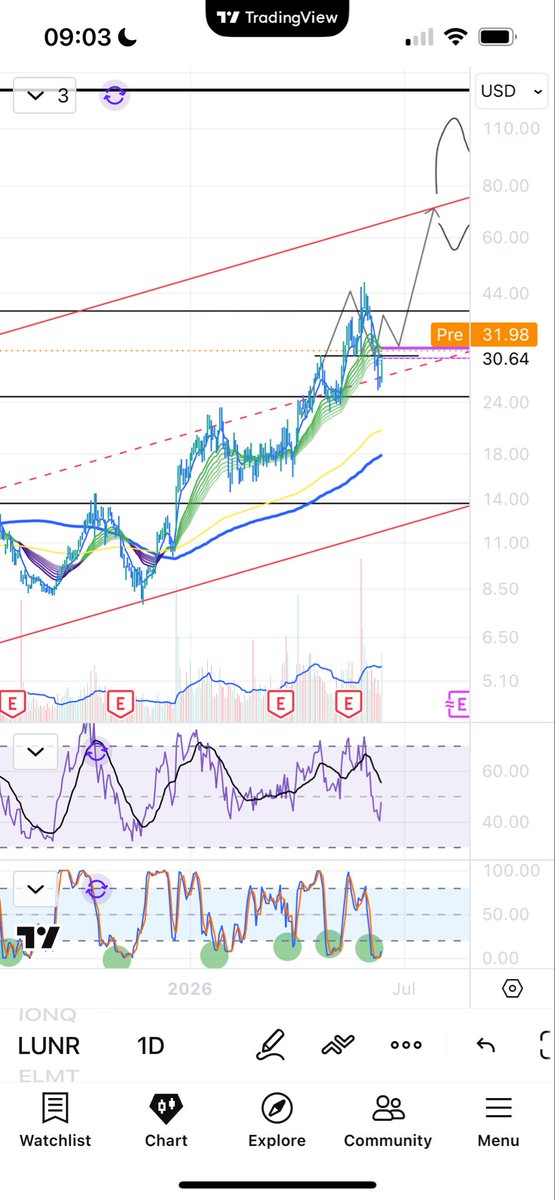Tap the TradingView pill at top
The image size is (555, 1200).
278,17
